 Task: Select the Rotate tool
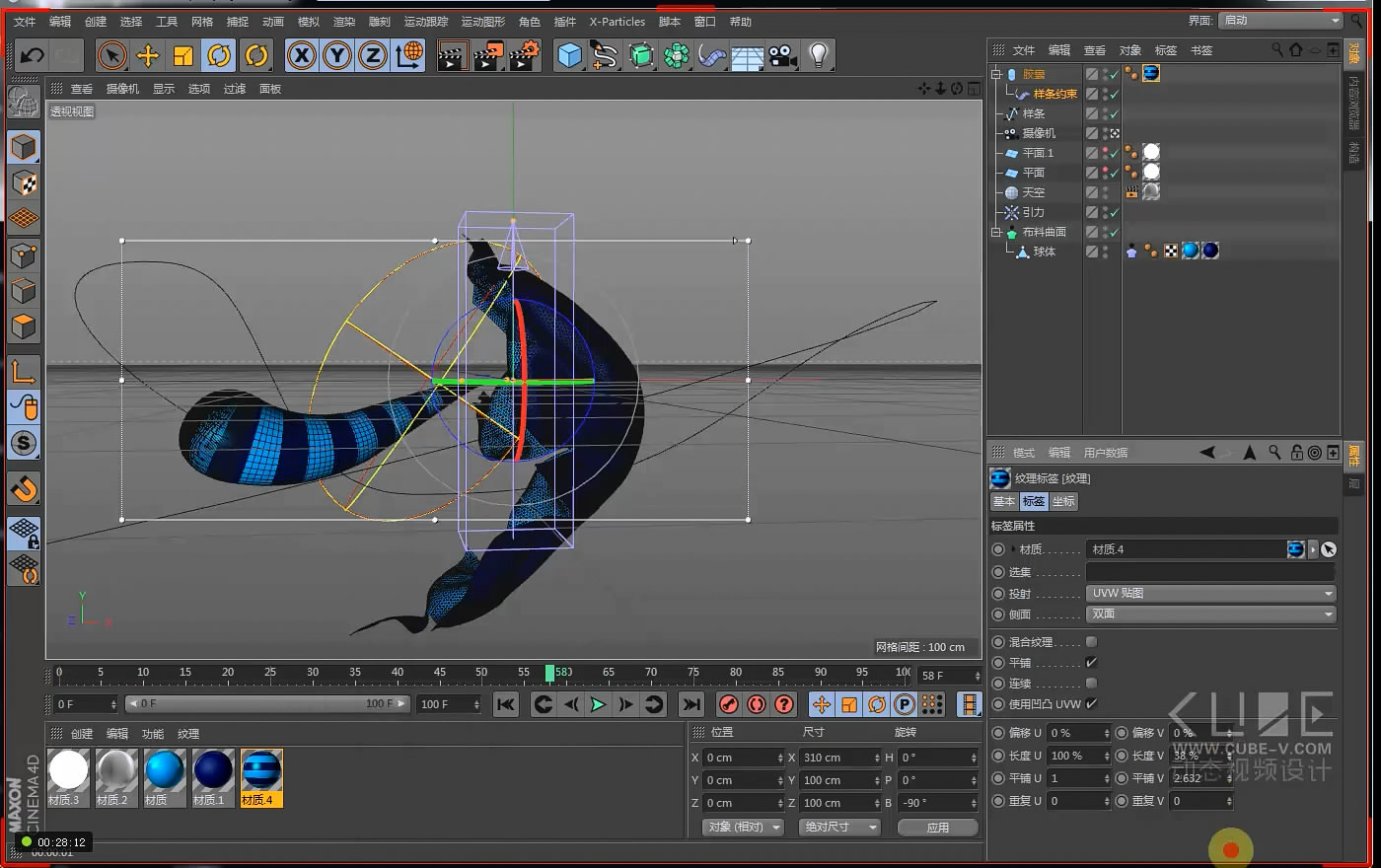(x=219, y=56)
